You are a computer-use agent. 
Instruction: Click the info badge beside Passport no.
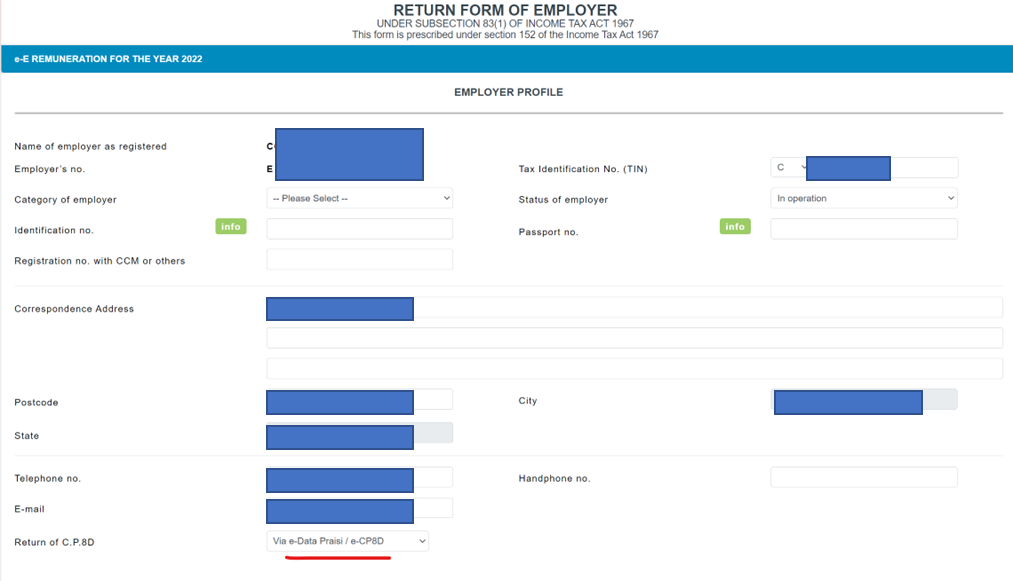tap(735, 226)
